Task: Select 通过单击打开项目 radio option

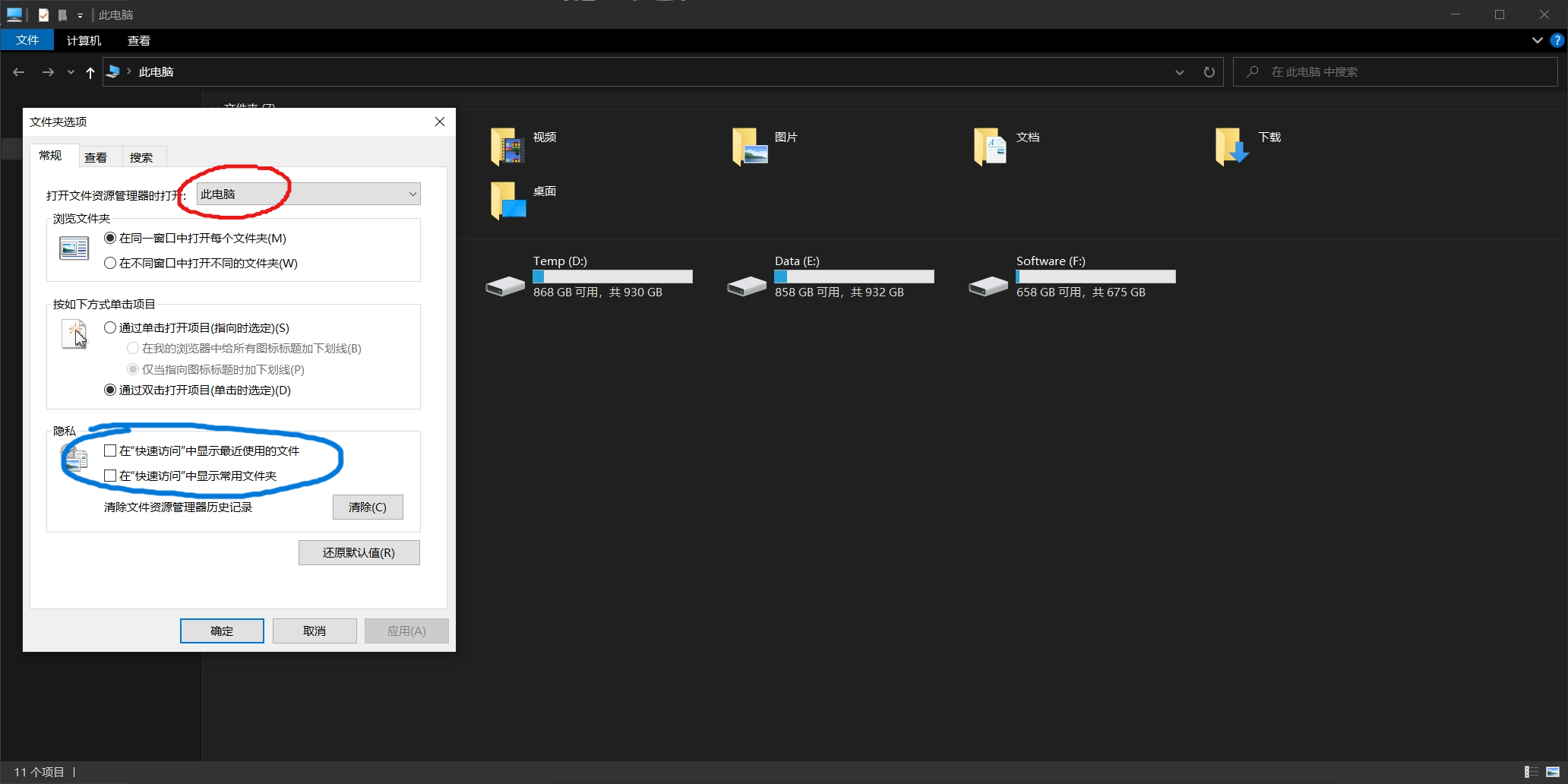Action: click(110, 327)
